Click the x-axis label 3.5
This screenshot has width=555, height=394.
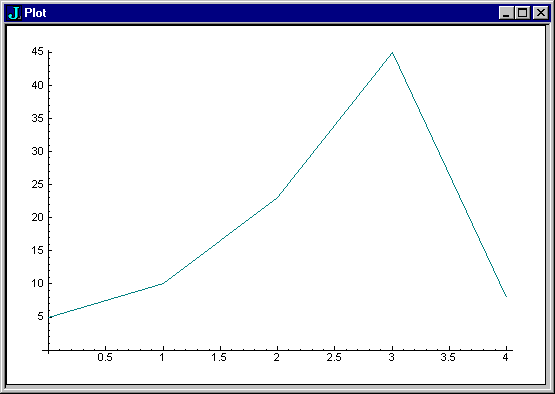(448, 358)
